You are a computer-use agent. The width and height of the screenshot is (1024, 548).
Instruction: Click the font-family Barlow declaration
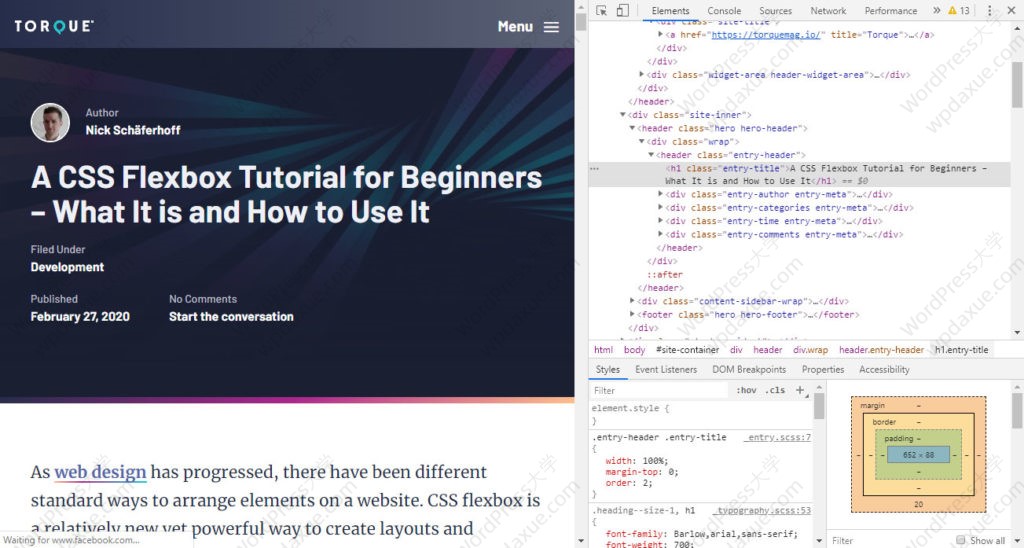(x=701, y=534)
